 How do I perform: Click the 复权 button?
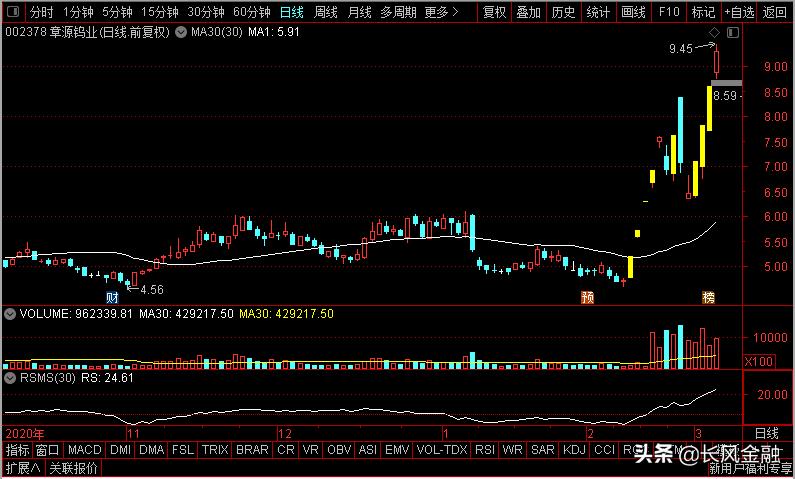[495, 12]
